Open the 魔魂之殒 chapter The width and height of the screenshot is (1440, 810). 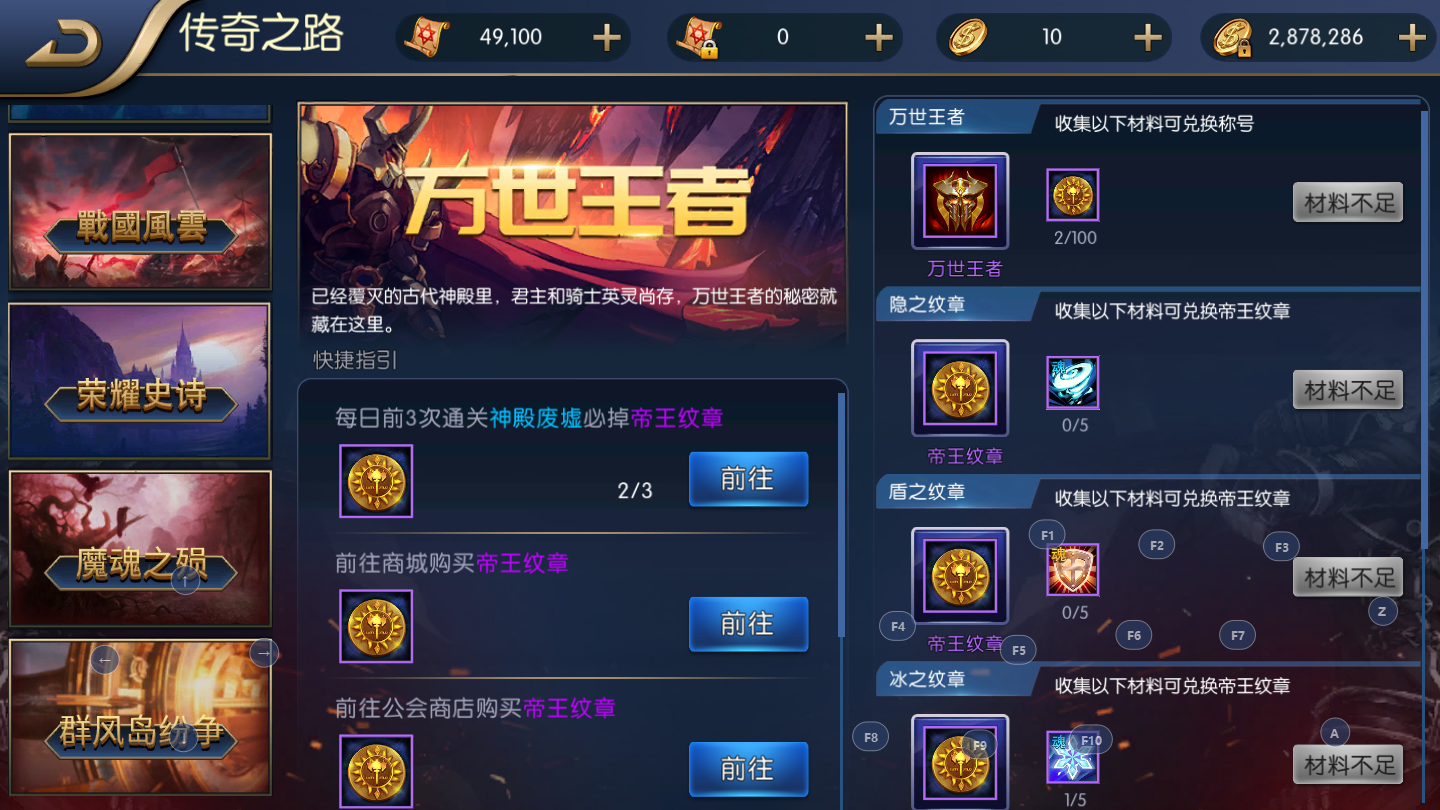[x=140, y=549]
